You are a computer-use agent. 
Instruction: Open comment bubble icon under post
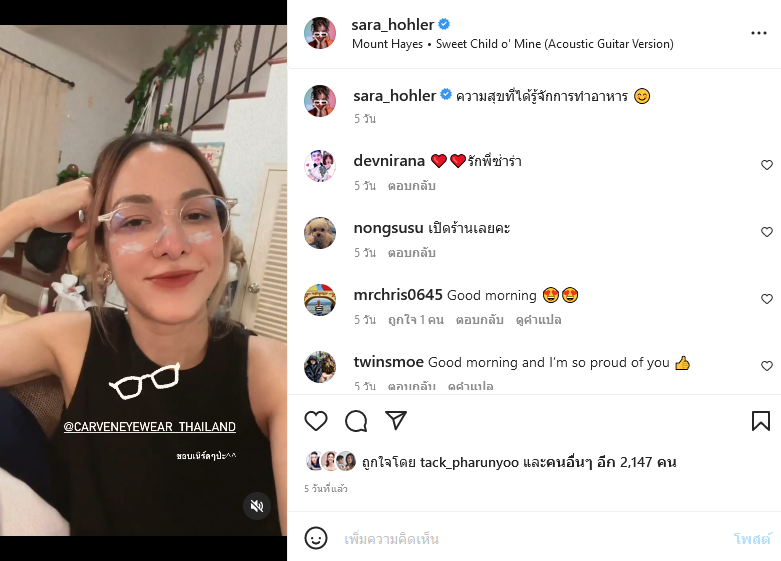pos(356,421)
